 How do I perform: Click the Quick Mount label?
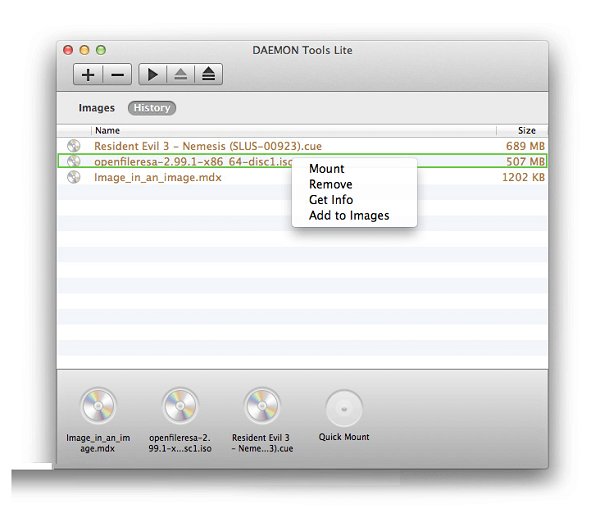point(344,437)
